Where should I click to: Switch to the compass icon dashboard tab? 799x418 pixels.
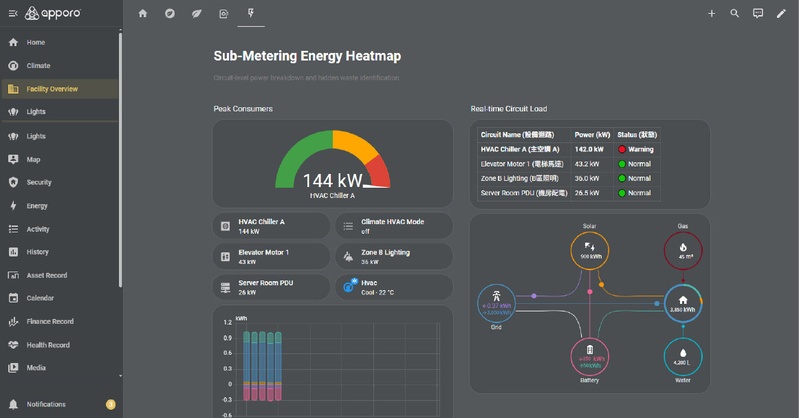(170, 14)
